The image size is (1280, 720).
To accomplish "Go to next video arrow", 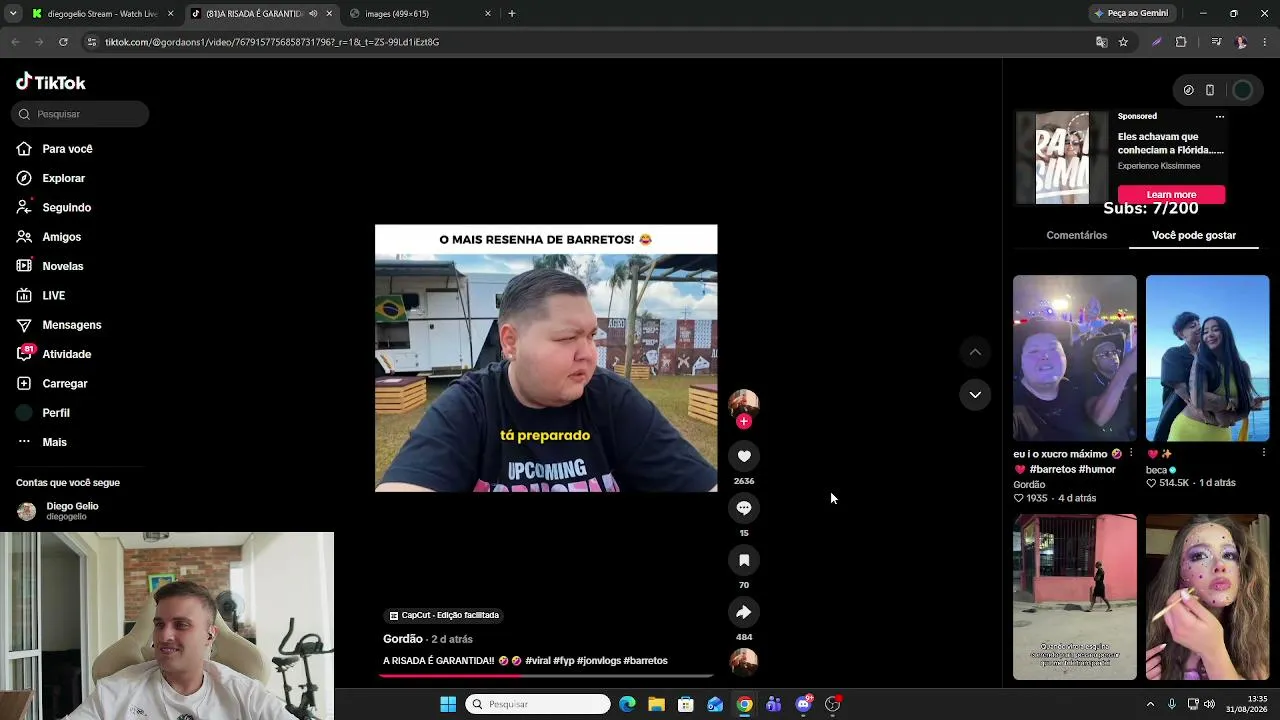I will pyautogui.click(x=975, y=395).
